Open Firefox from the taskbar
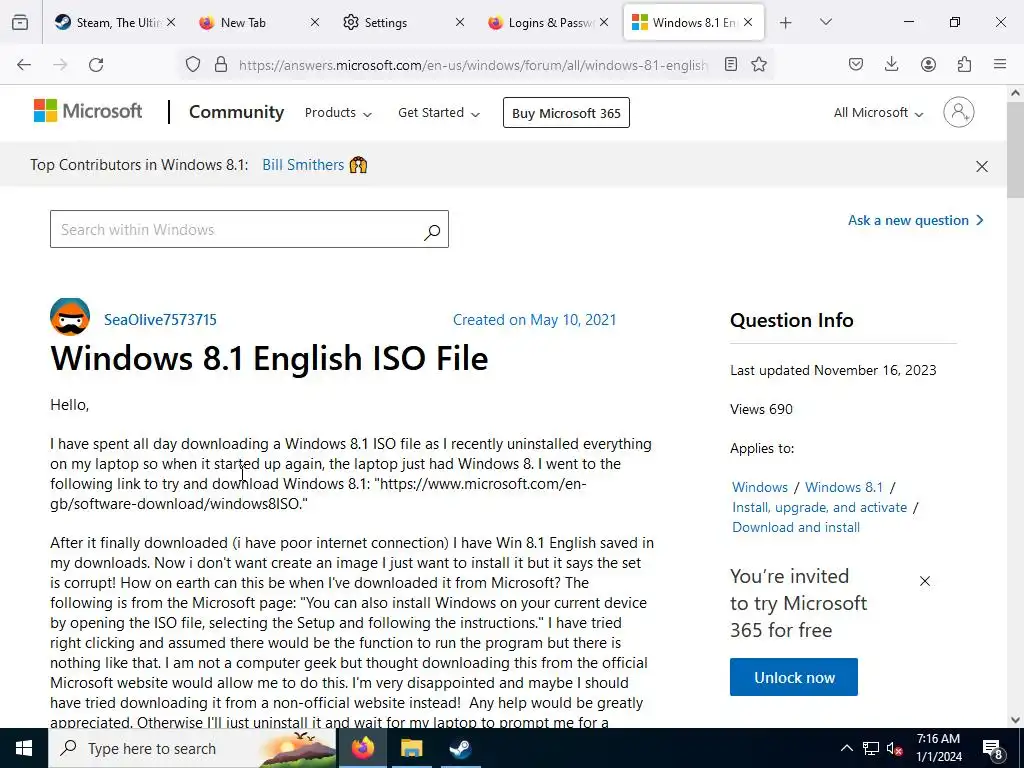 point(362,748)
